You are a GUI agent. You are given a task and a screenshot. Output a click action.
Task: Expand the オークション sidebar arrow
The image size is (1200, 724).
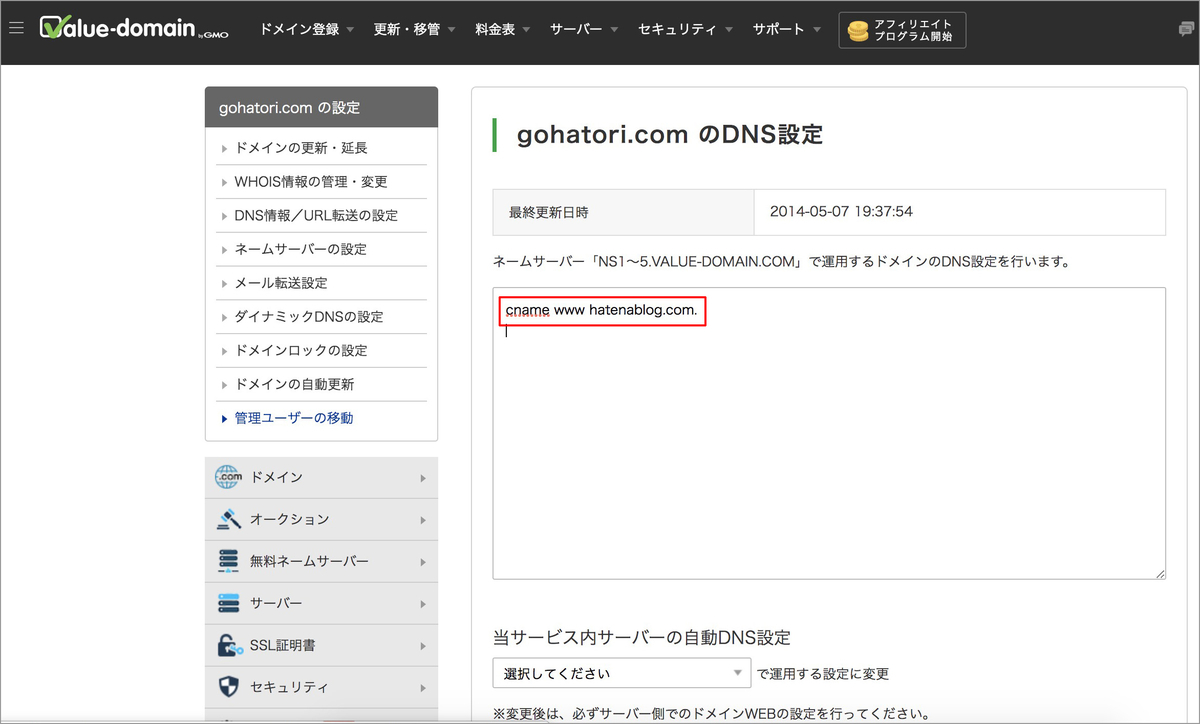coord(424,520)
